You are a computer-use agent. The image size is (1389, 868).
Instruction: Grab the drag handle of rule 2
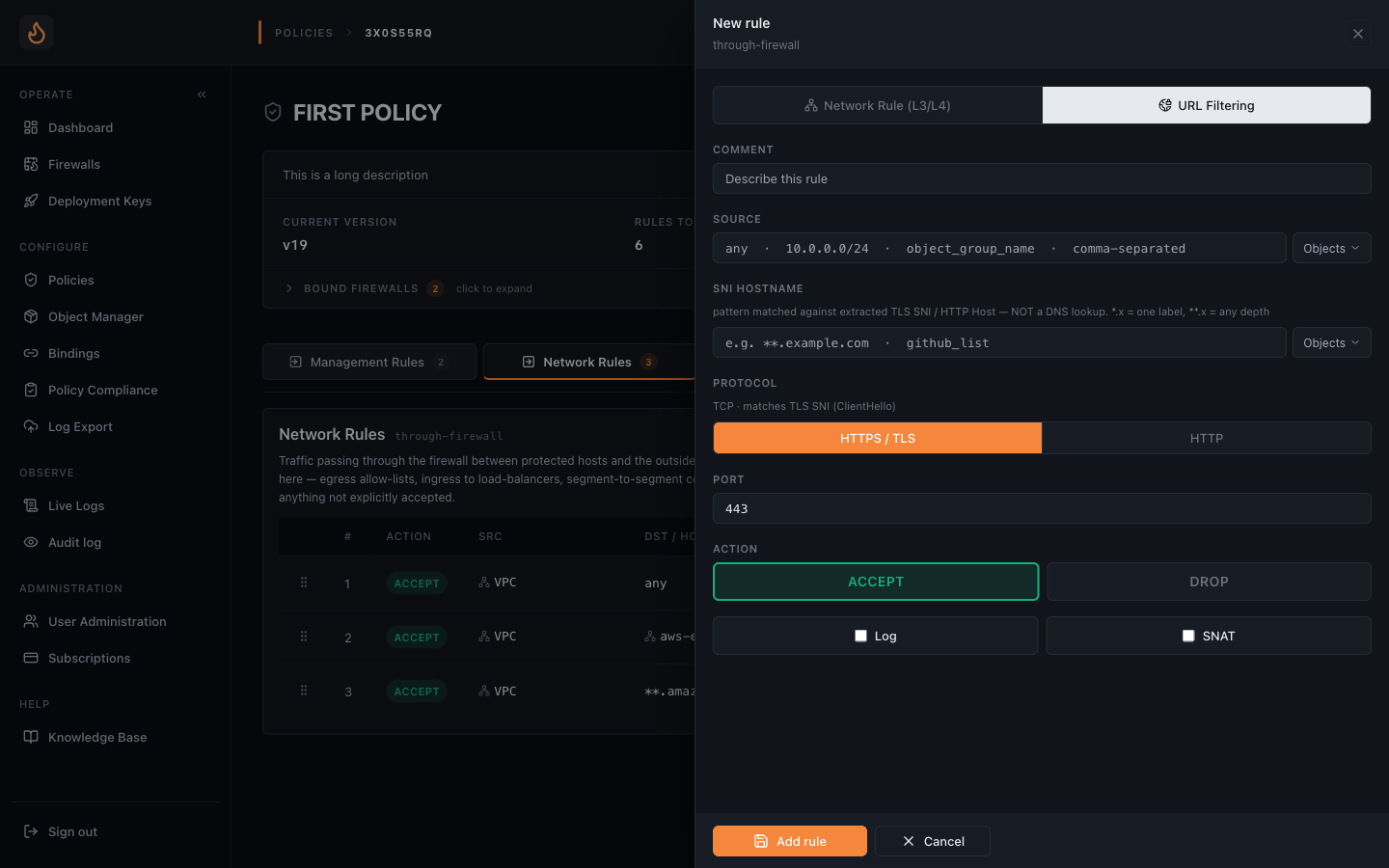click(304, 637)
